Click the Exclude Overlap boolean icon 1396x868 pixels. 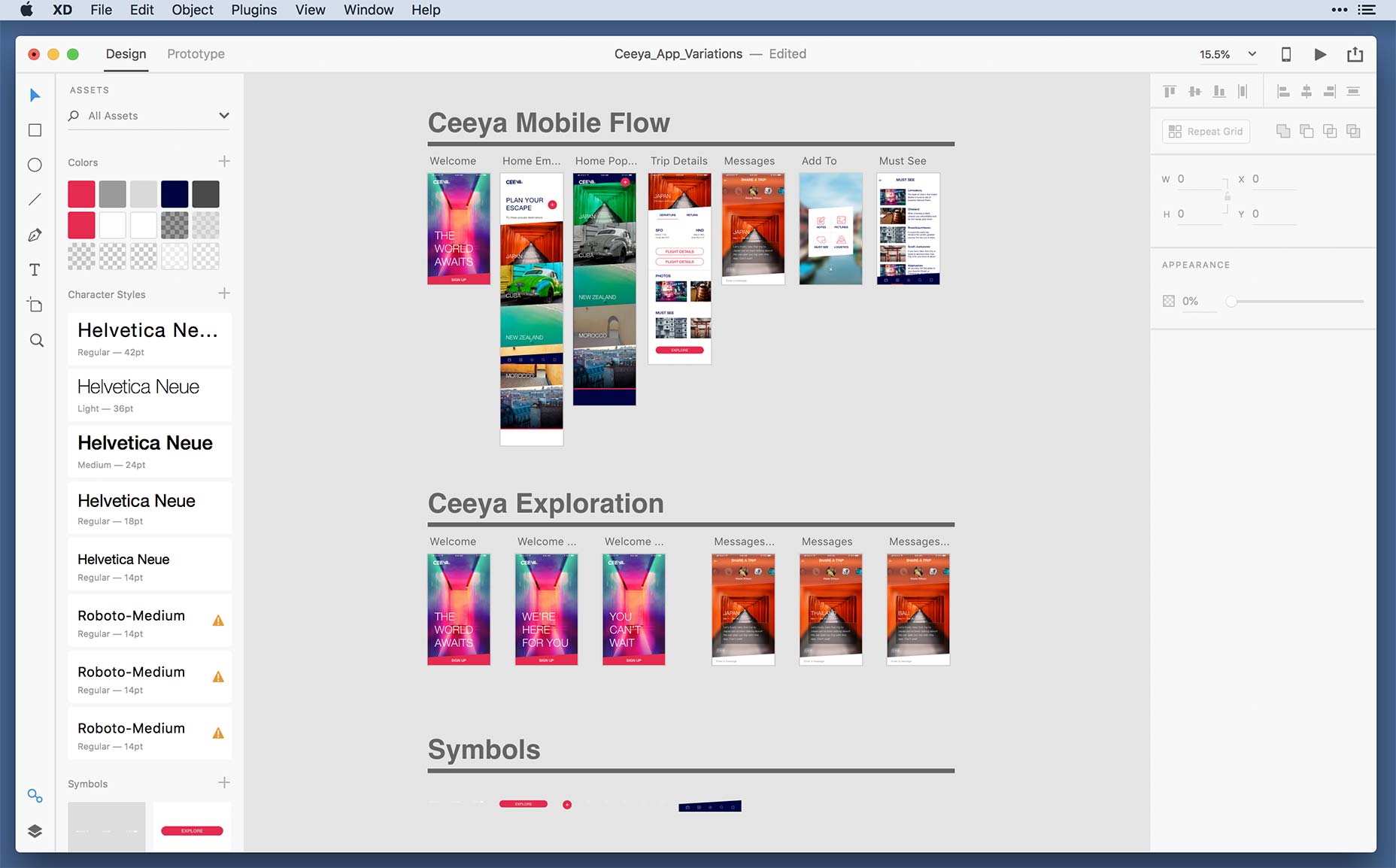(1353, 131)
